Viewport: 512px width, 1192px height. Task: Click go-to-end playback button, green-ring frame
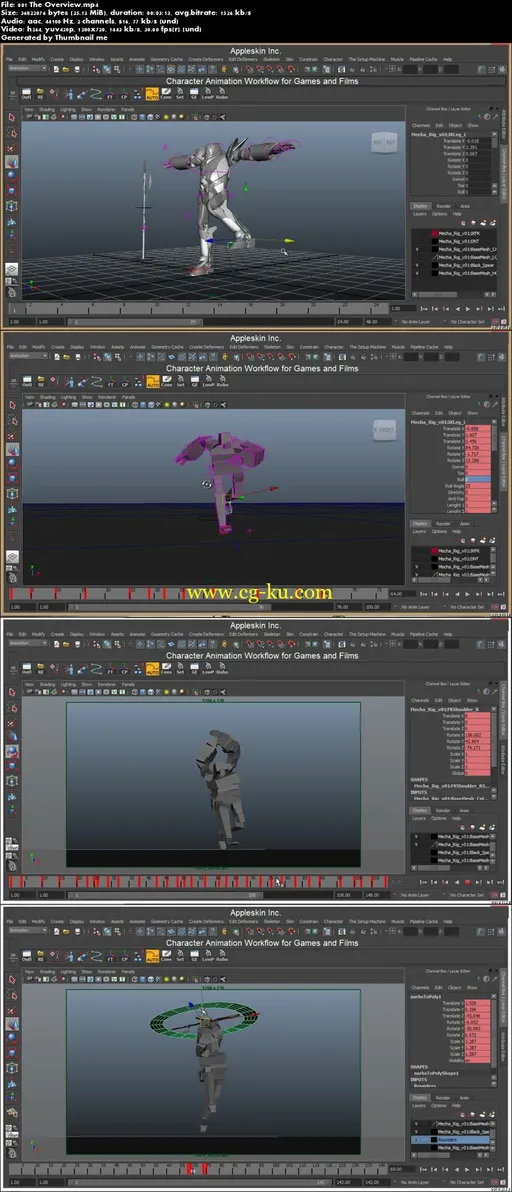coord(499,1169)
